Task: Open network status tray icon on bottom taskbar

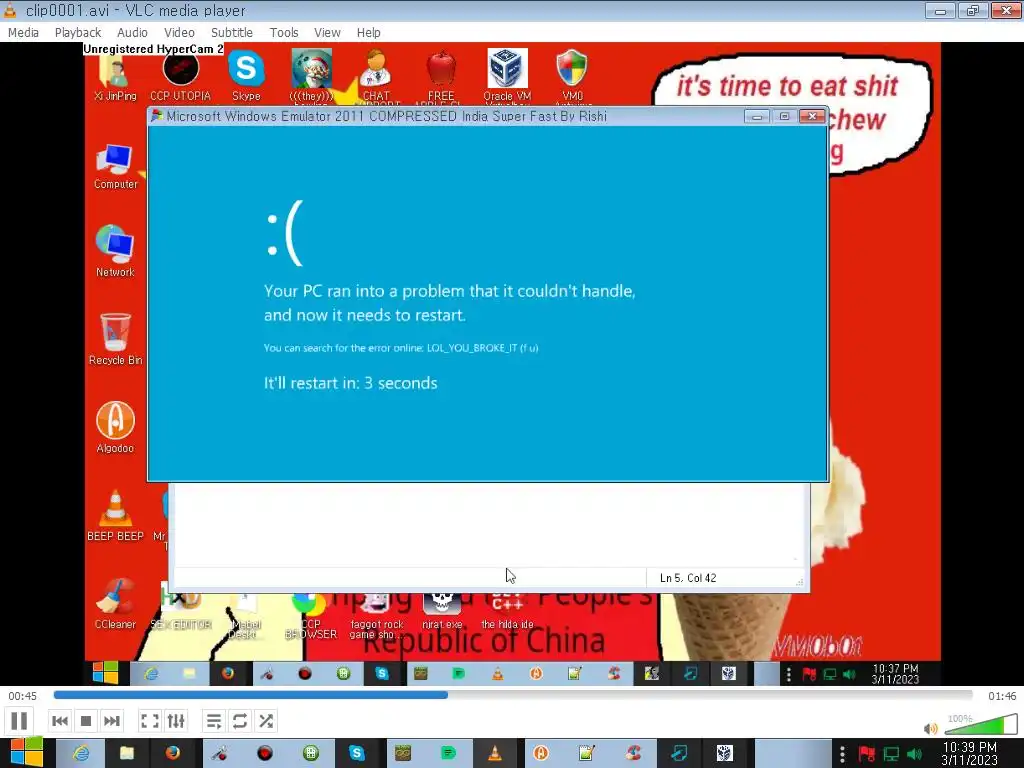Action: click(891, 754)
